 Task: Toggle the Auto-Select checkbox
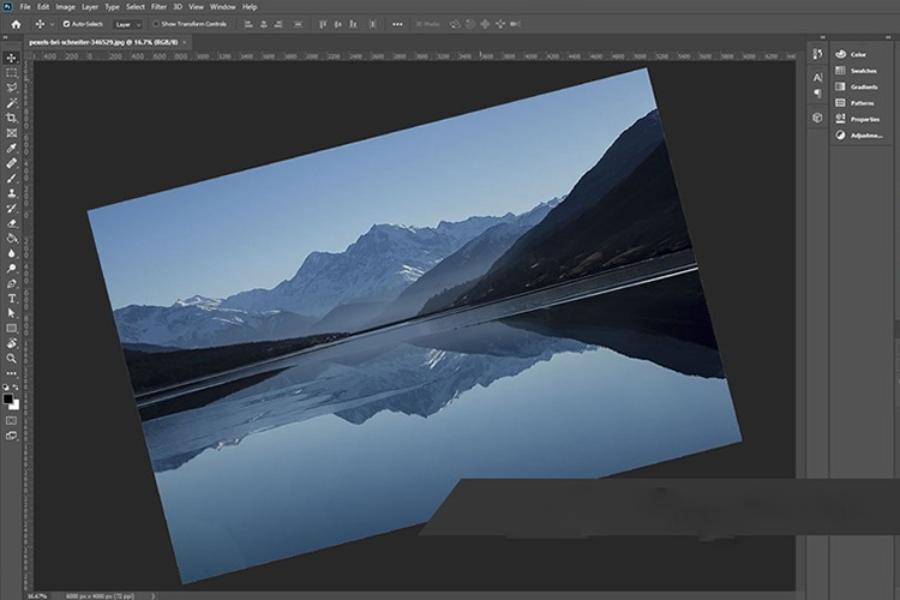pos(66,24)
